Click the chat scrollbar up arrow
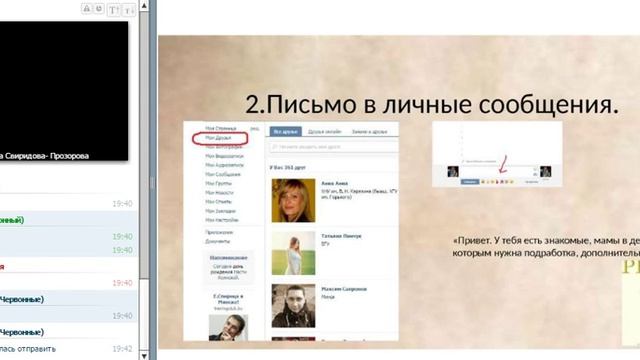This screenshot has height=360, width=640. [144, 5]
